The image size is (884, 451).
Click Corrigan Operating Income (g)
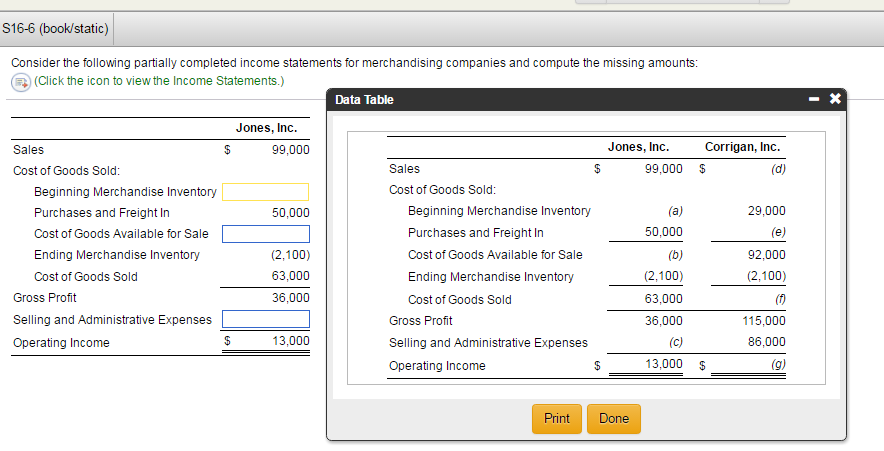click(x=778, y=364)
